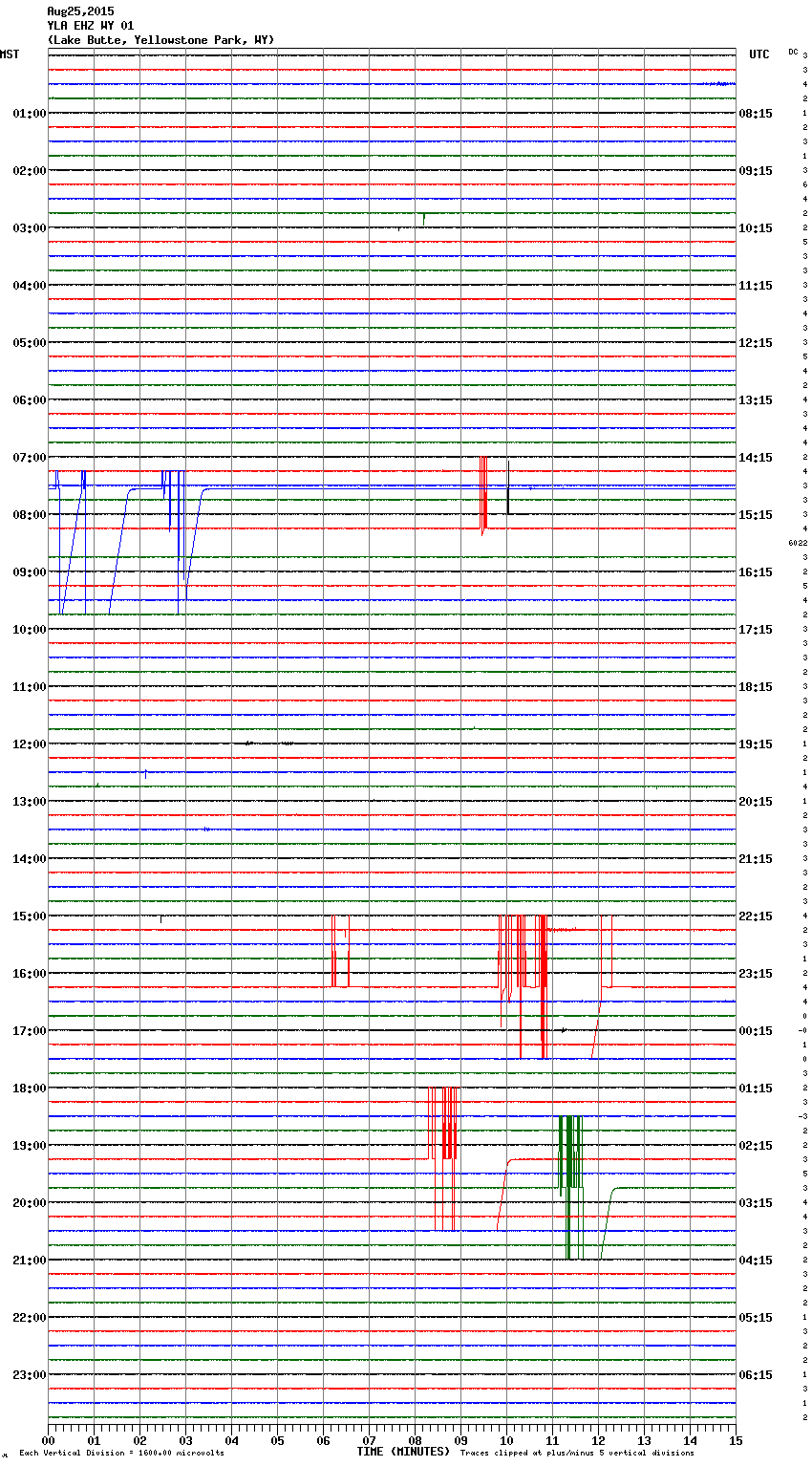Screen dimensions: 812x1466
Task: Click the 14:15 UTC time label
Action: [756, 457]
